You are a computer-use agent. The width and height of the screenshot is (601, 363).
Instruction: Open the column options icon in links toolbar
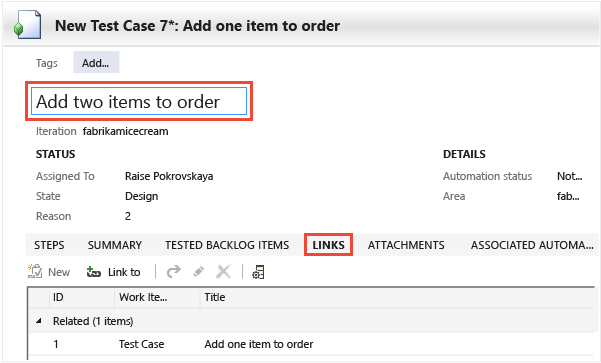click(258, 272)
